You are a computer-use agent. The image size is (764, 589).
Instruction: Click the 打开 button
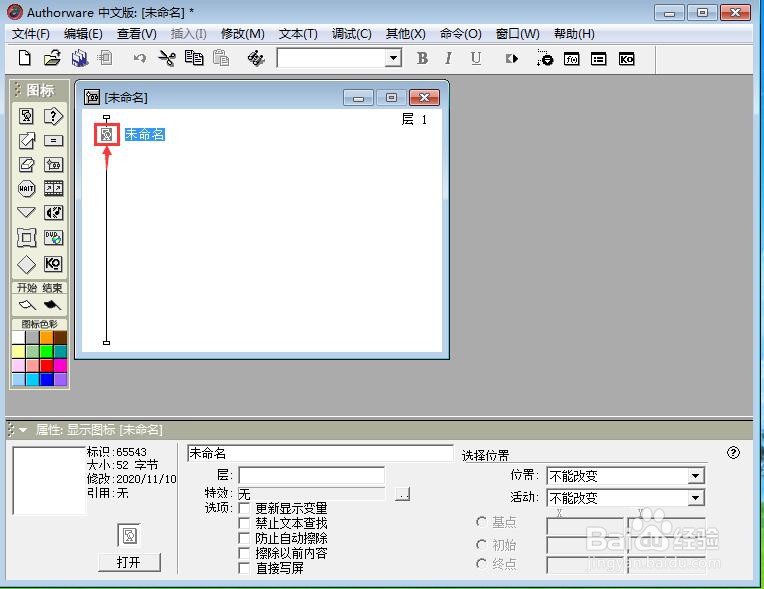pyautogui.click(x=129, y=562)
